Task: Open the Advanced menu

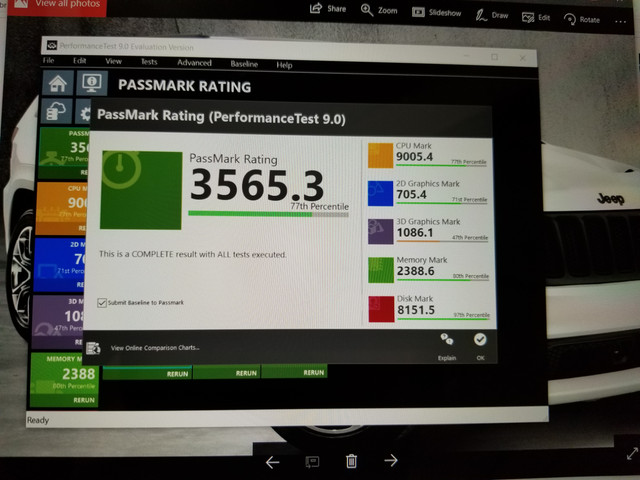Action: [x=194, y=63]
